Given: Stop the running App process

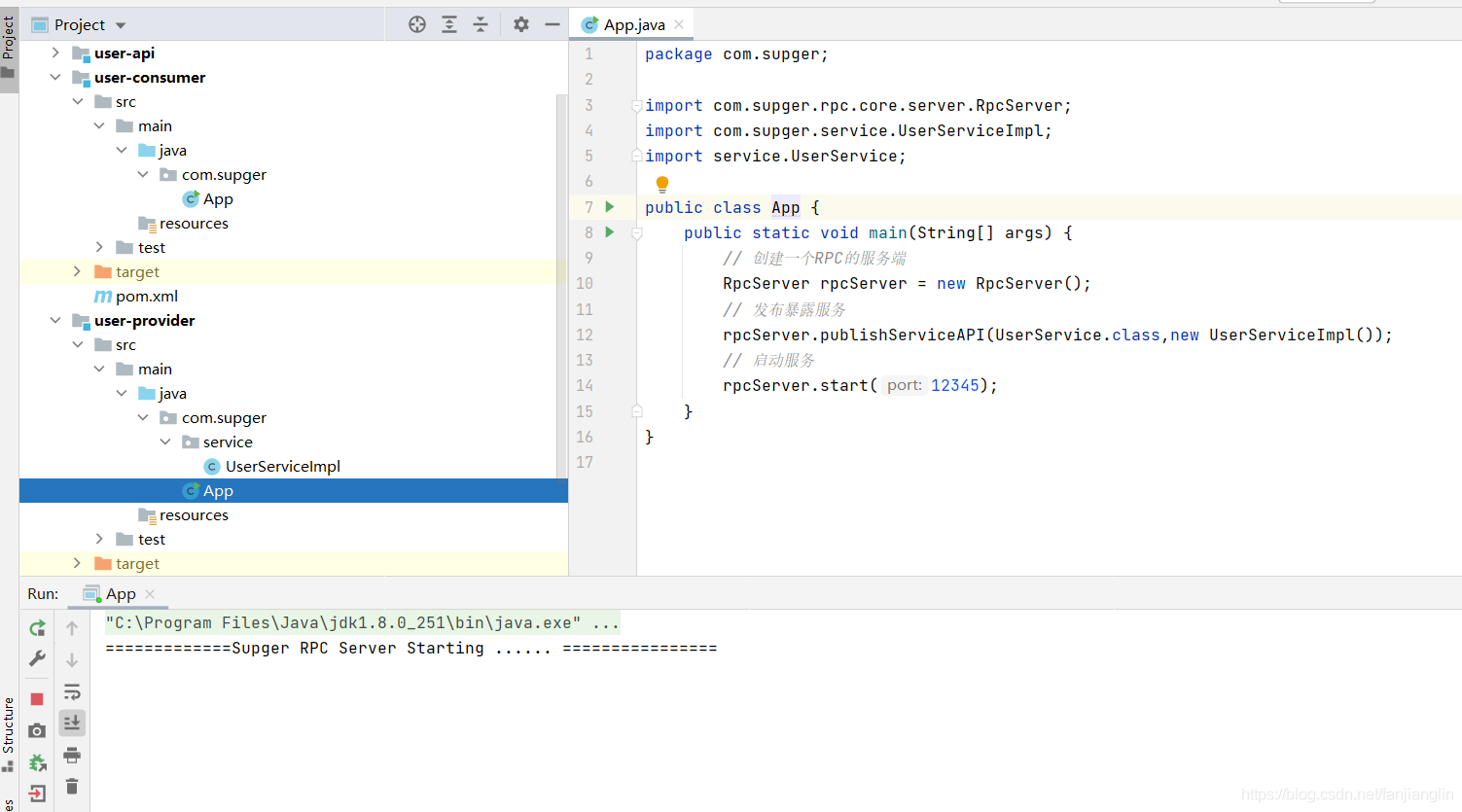Looking at the screenshot, I should click(x=37, y=699).
